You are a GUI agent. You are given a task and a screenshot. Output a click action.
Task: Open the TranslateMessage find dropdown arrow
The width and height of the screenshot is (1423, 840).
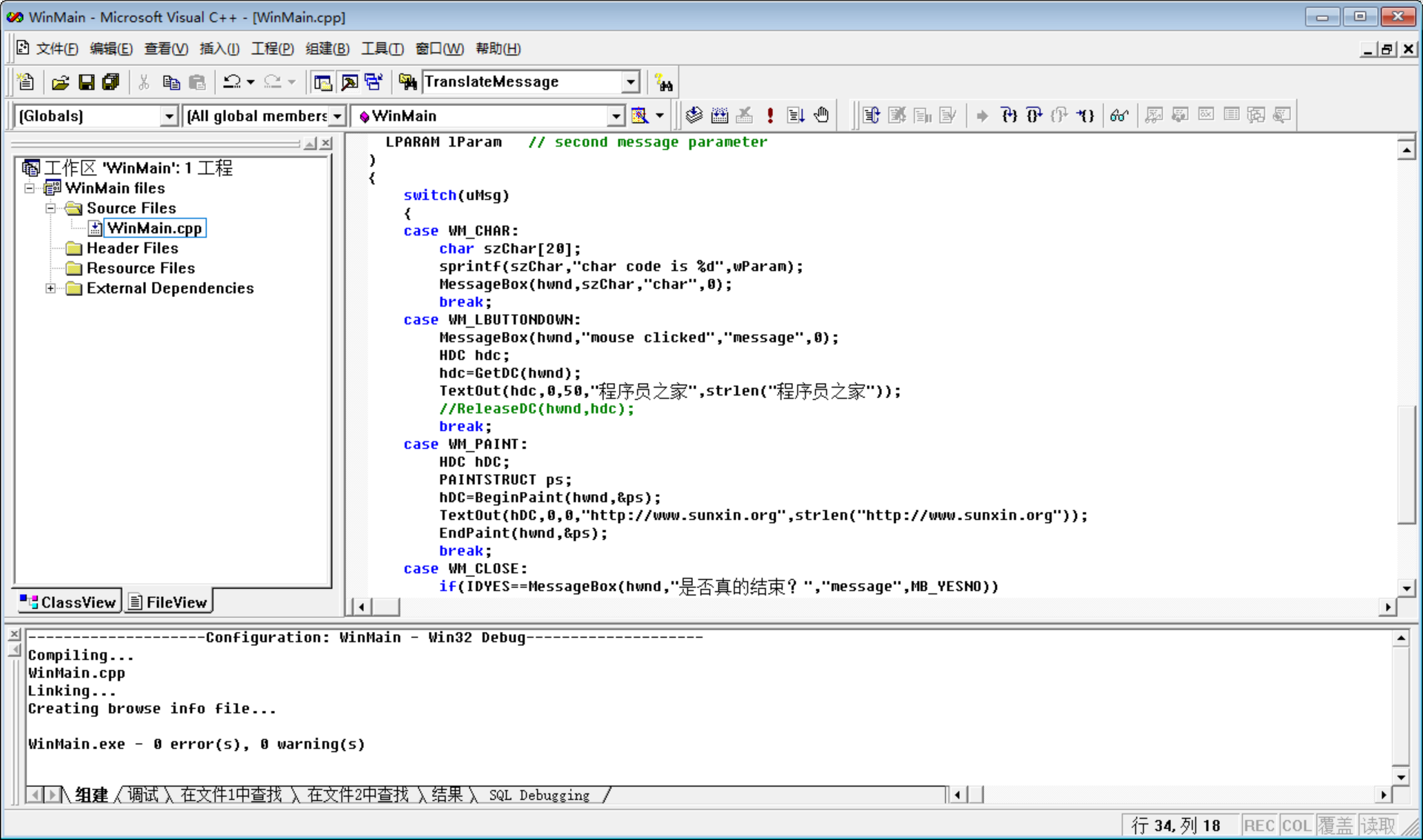(x=631, y=82)
